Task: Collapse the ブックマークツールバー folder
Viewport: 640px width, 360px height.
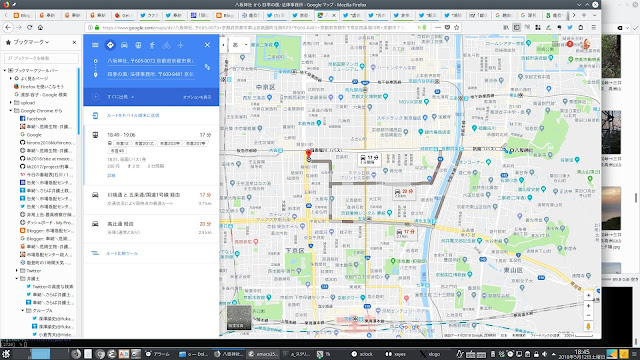Action: coord(5,70)
